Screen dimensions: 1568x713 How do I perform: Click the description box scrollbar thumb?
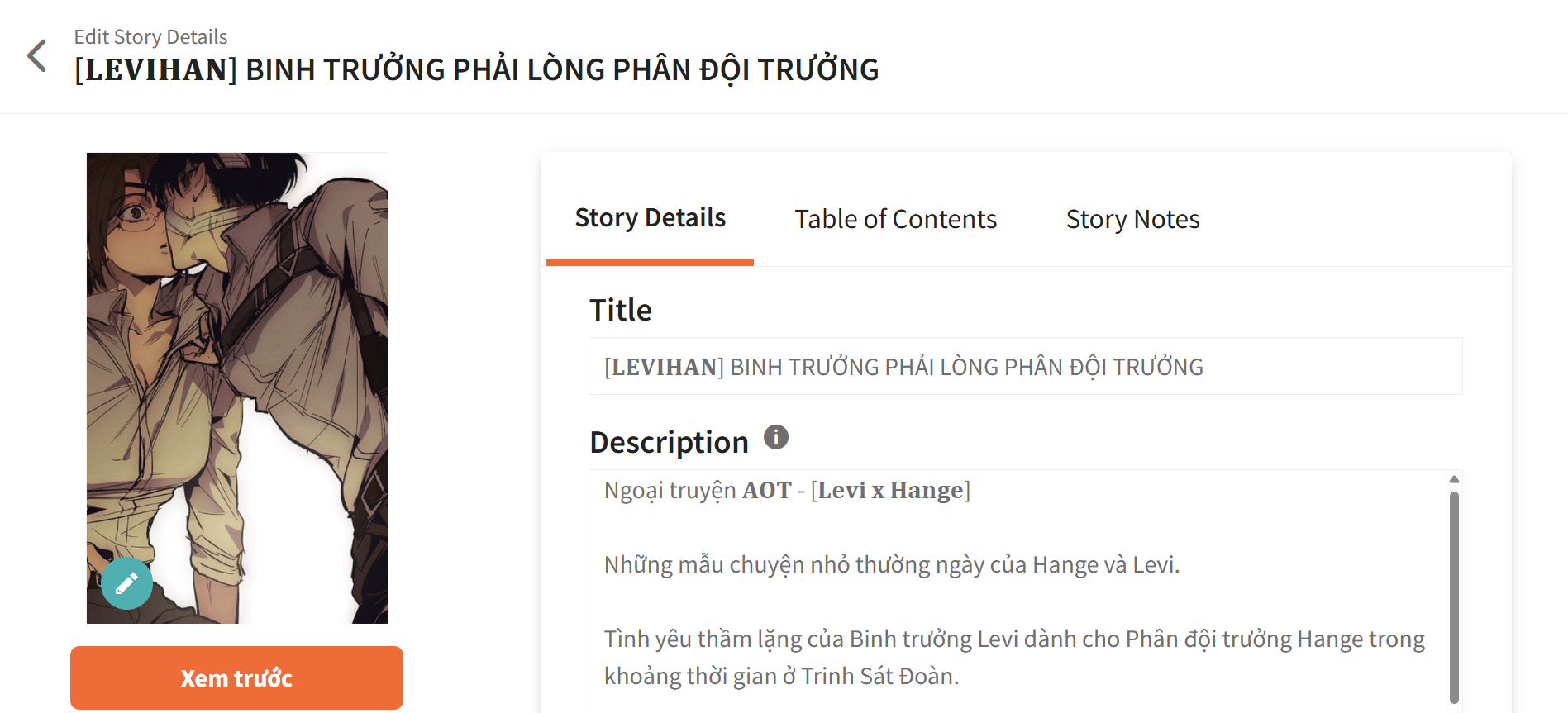[x=1454, y=595]
